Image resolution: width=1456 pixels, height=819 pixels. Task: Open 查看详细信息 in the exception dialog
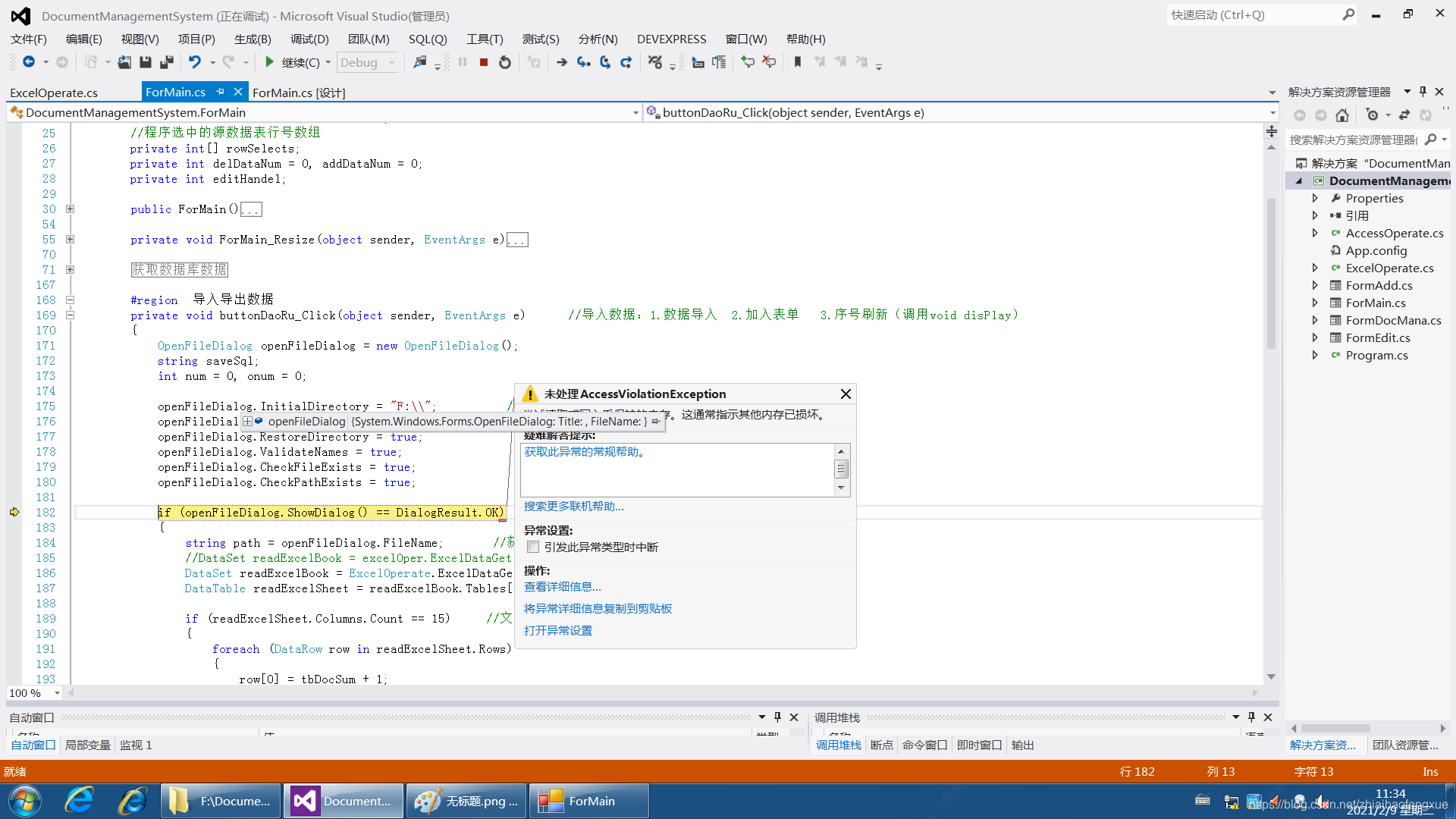[562, 586]
